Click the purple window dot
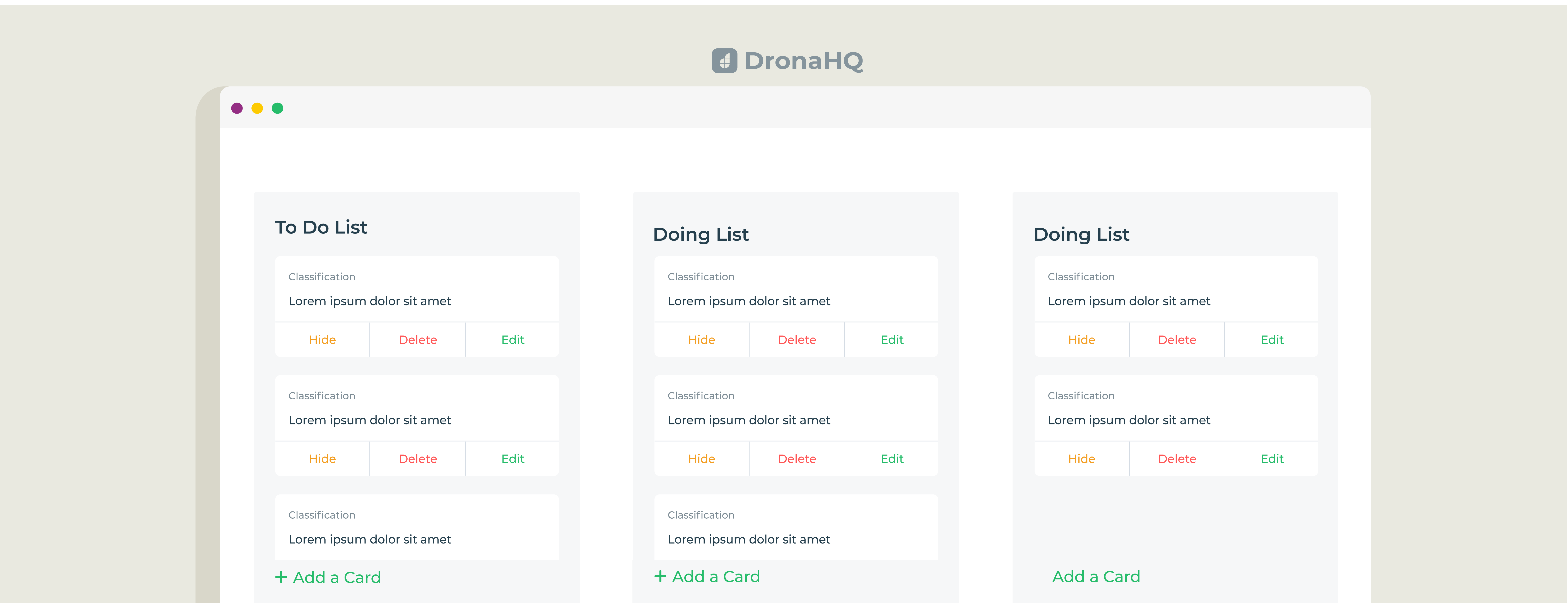1568x603 pixels. pyautogui.click(x=237, y=108)
